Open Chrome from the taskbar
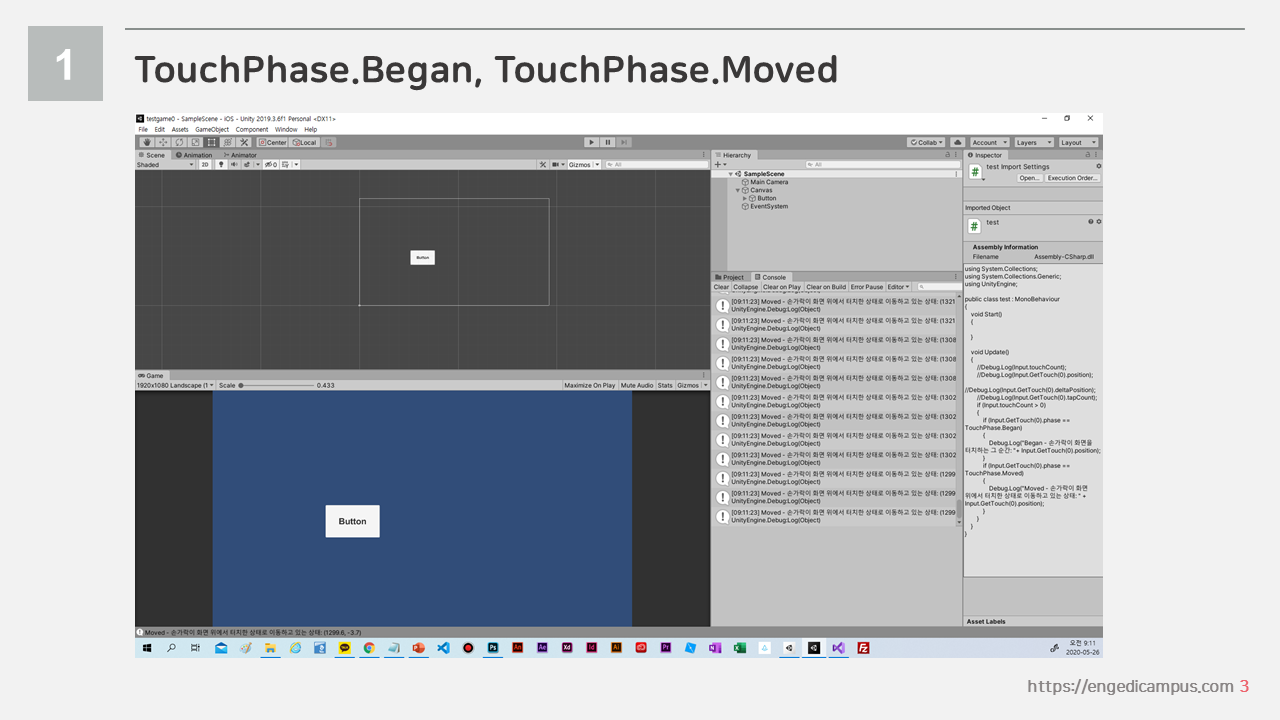This screenshot has width=1280, height=720. (369, 648)
